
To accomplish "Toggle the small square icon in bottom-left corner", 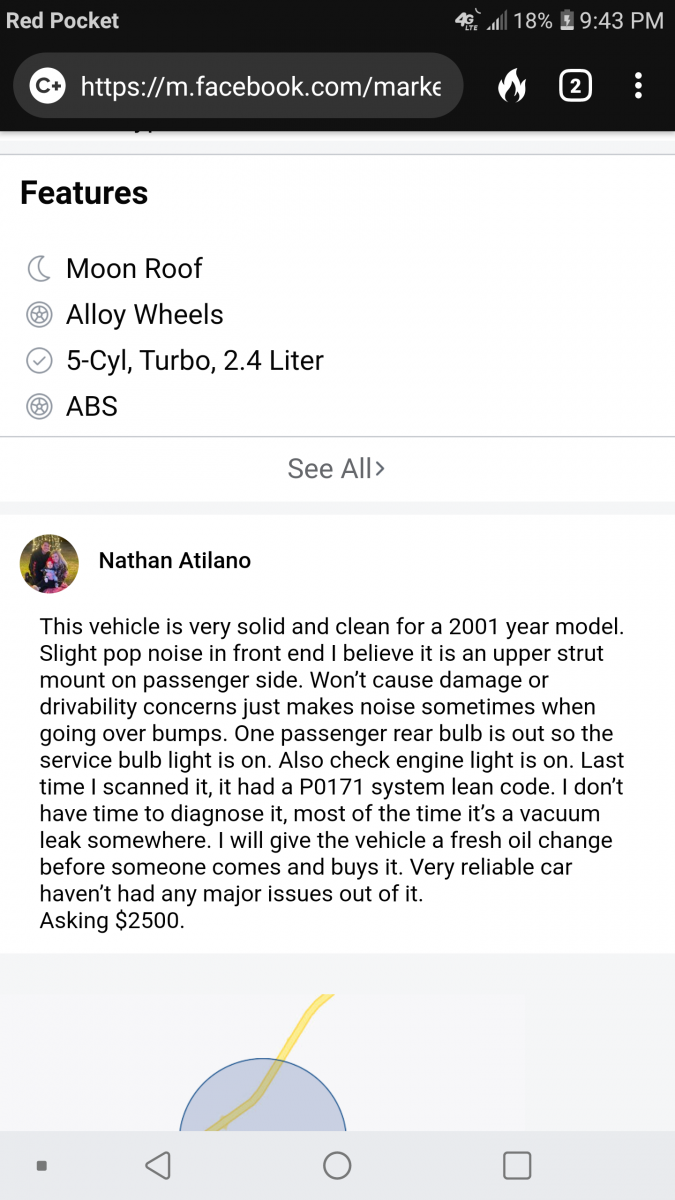I will 41,1164.
